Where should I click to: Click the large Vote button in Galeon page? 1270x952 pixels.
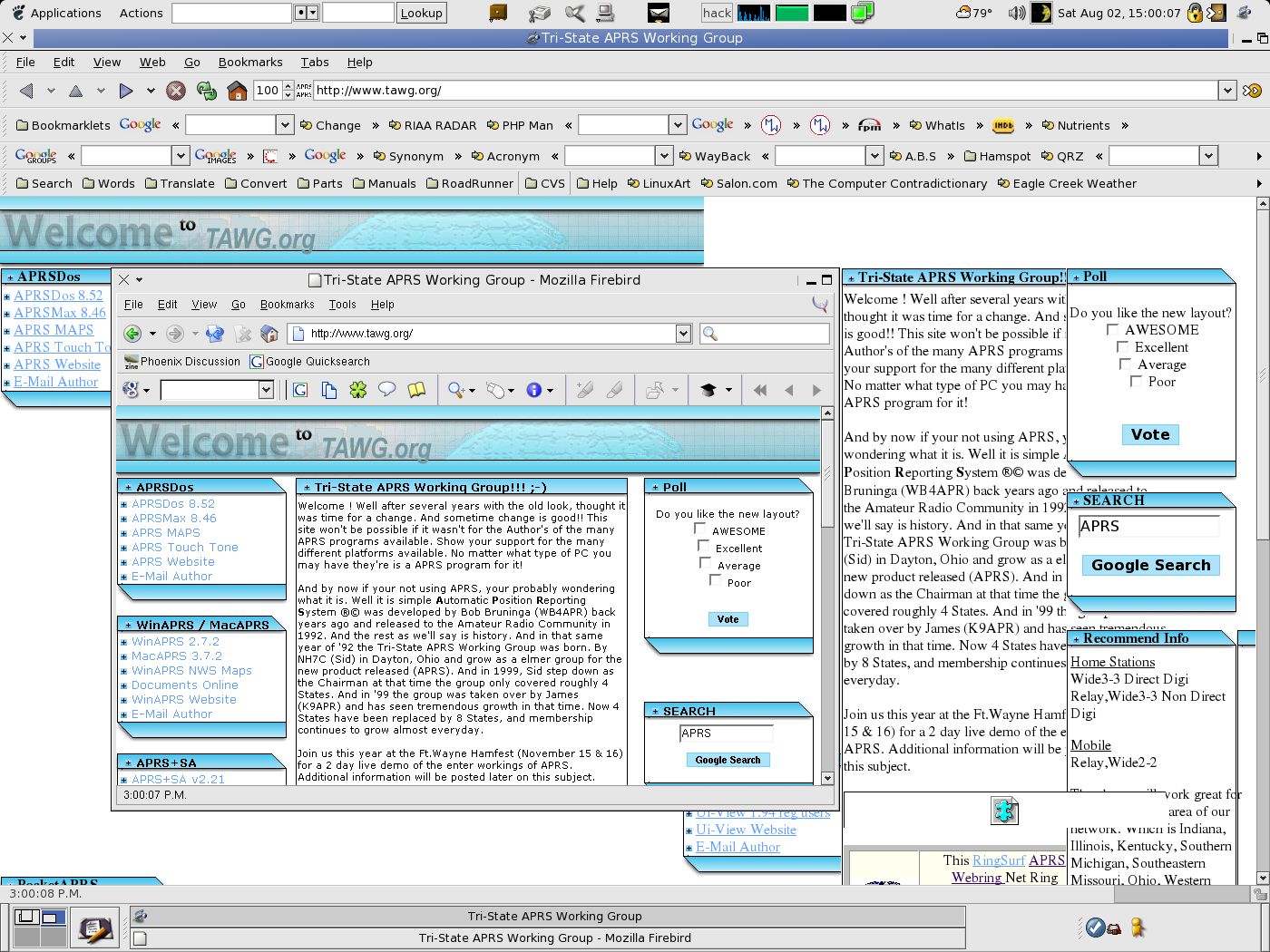pos(1150,434)
